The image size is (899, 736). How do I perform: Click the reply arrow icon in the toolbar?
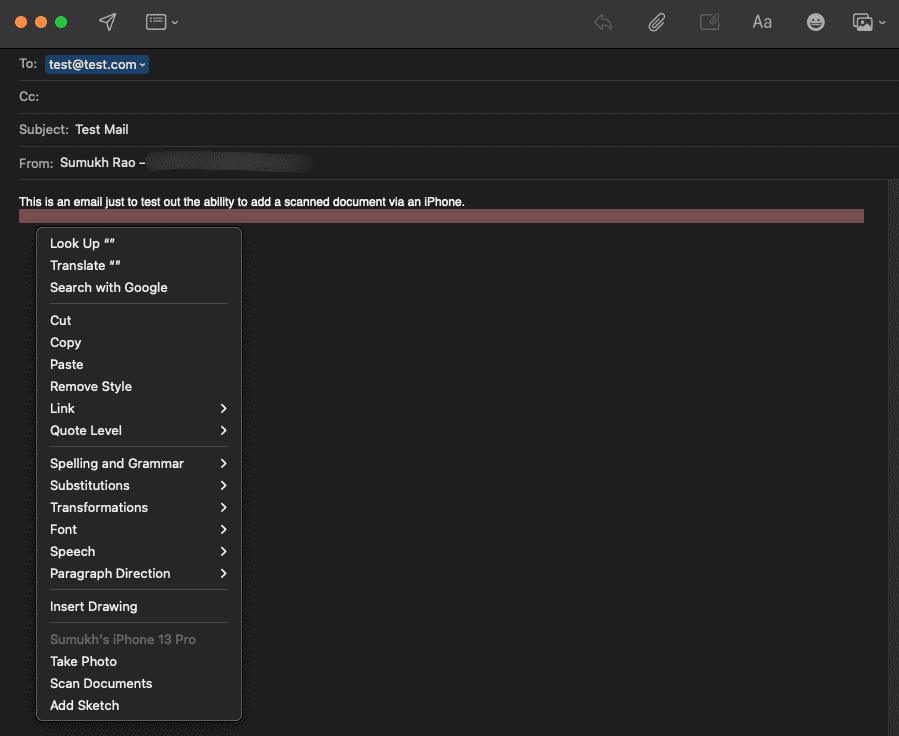(603, 22)
